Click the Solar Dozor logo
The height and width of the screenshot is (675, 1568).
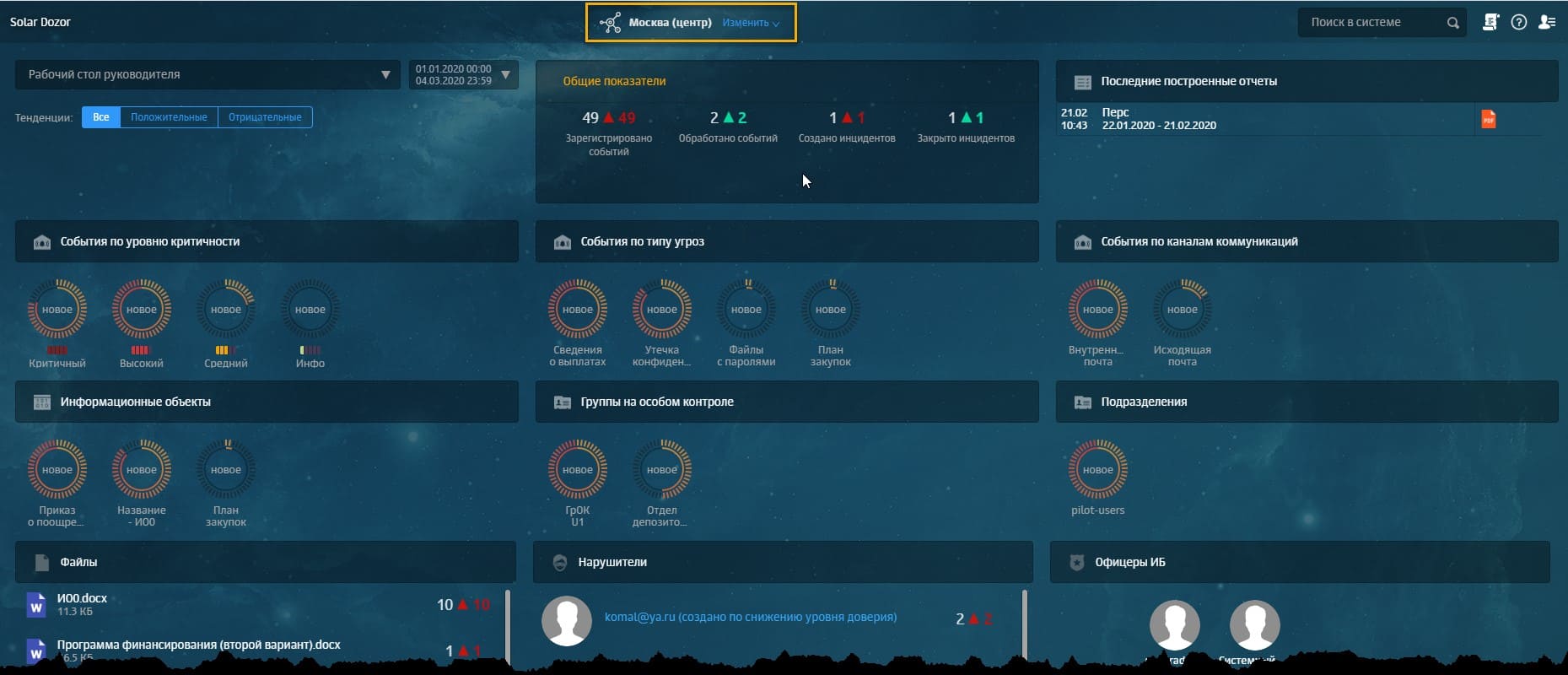click(40, 23)
